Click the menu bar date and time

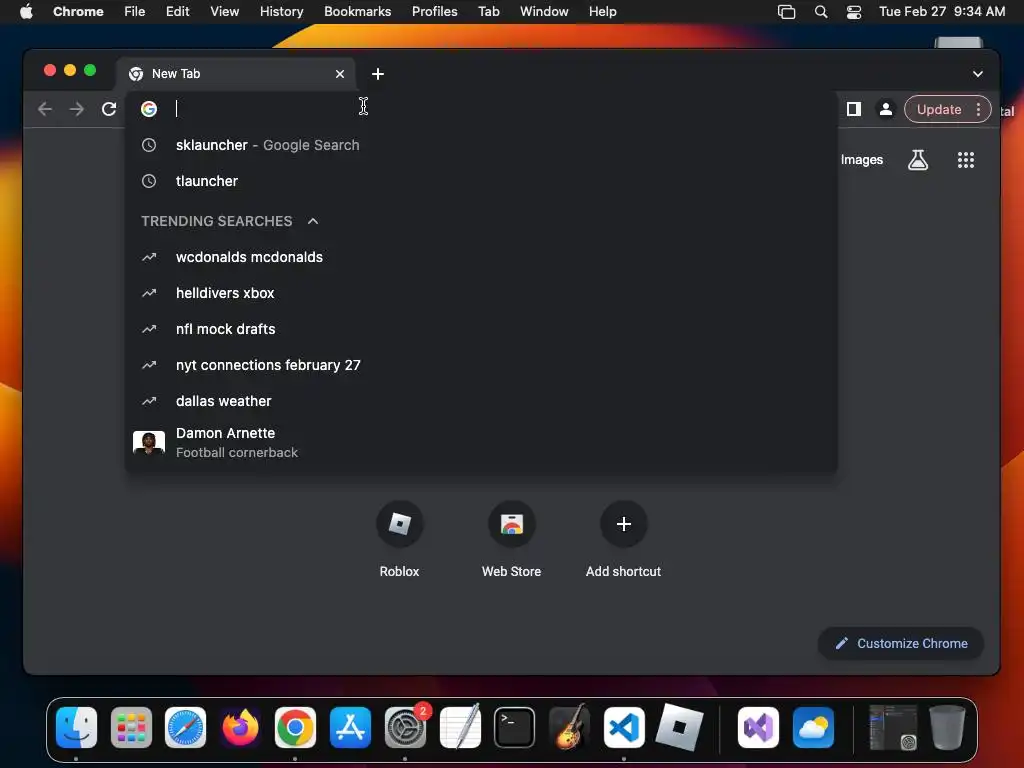click(942, 12)
